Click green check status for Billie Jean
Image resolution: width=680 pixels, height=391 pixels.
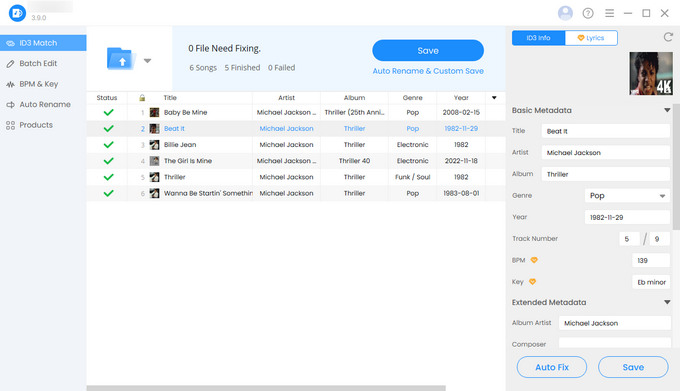pyautogui.click(x=108, y=145)
